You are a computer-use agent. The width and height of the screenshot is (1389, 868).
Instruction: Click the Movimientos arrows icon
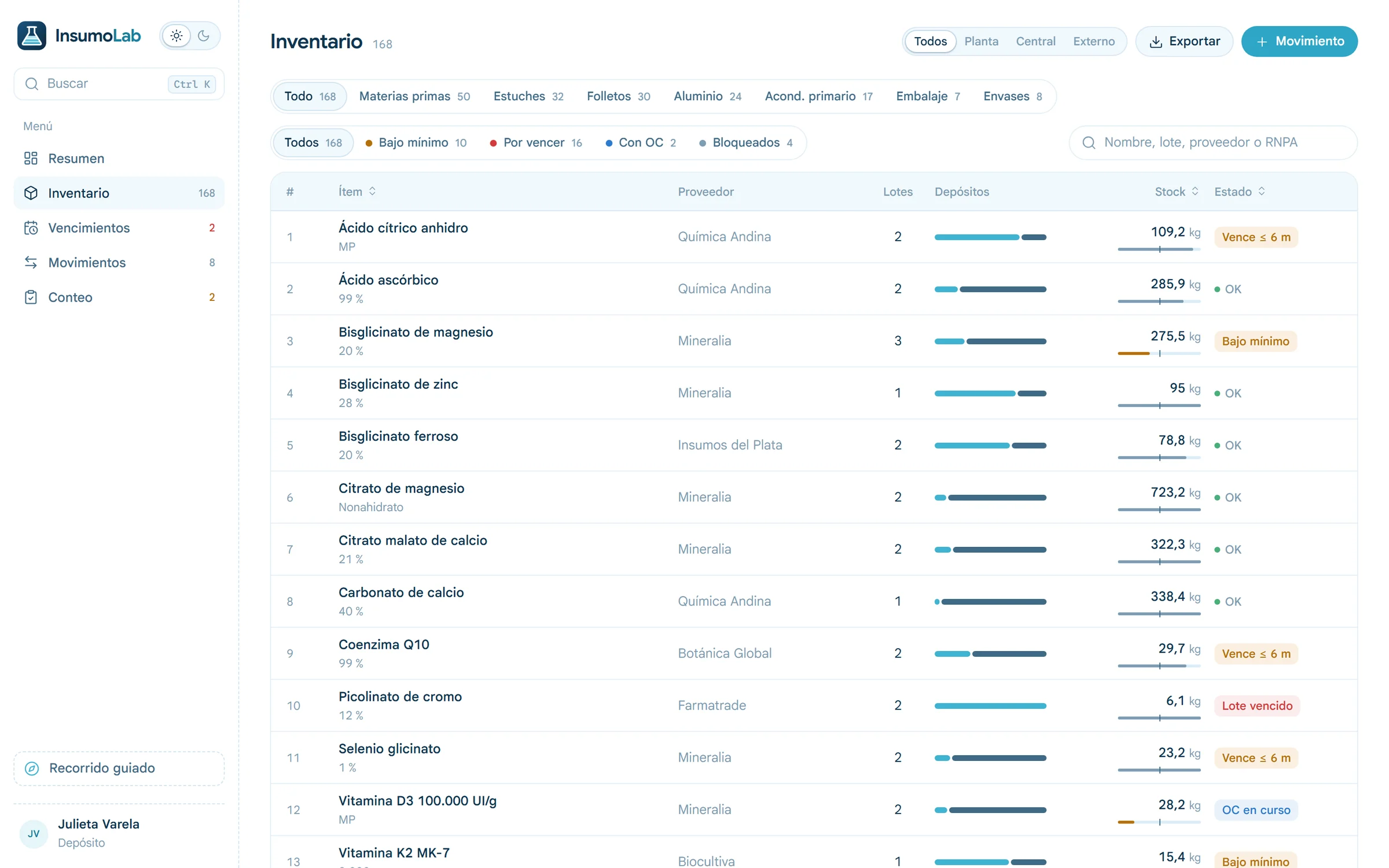pos(31,262)
